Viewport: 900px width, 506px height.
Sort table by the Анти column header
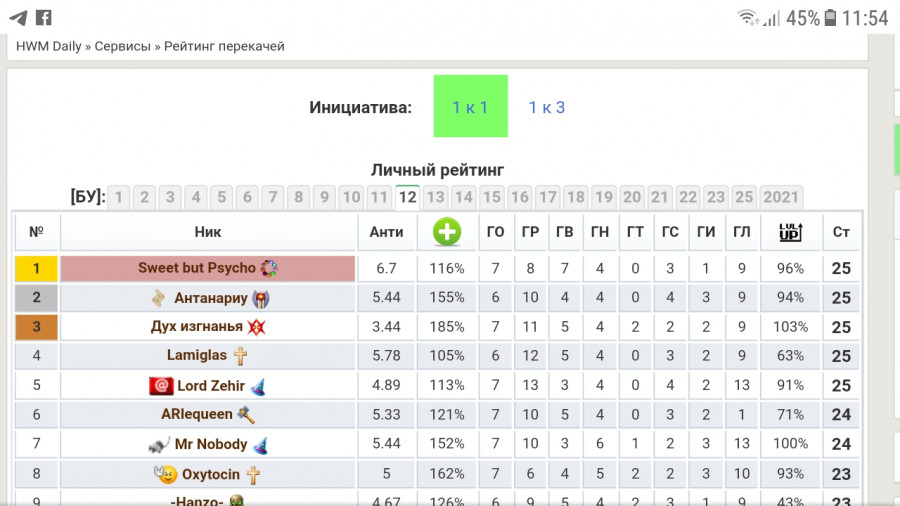386,232
